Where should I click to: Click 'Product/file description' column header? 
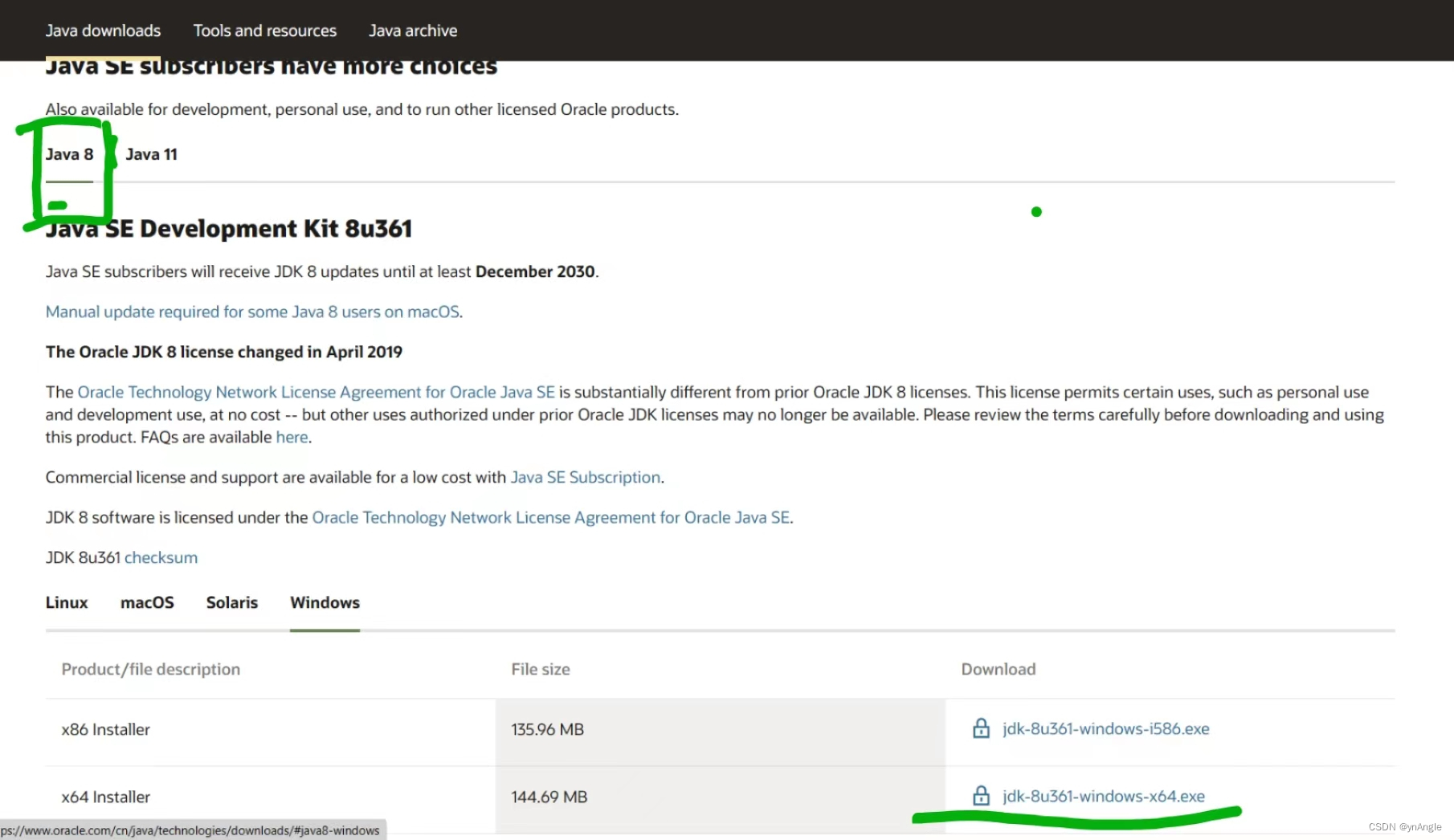click(151, 669)
